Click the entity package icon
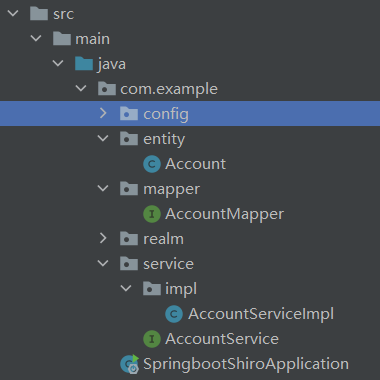The width and height of the screenshot is (380, 380). point(129,138)
